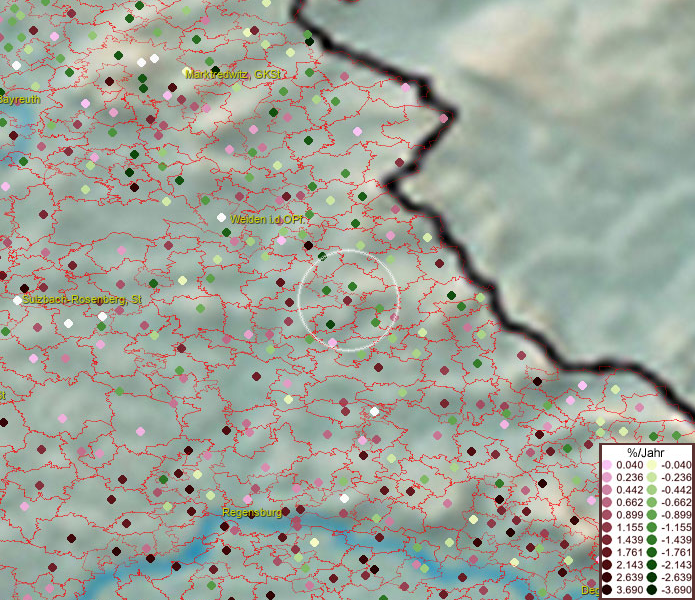695x600 pixels.
Task: Select the 0.040 pink legend swatch
Action: click(x=607, y=465)
